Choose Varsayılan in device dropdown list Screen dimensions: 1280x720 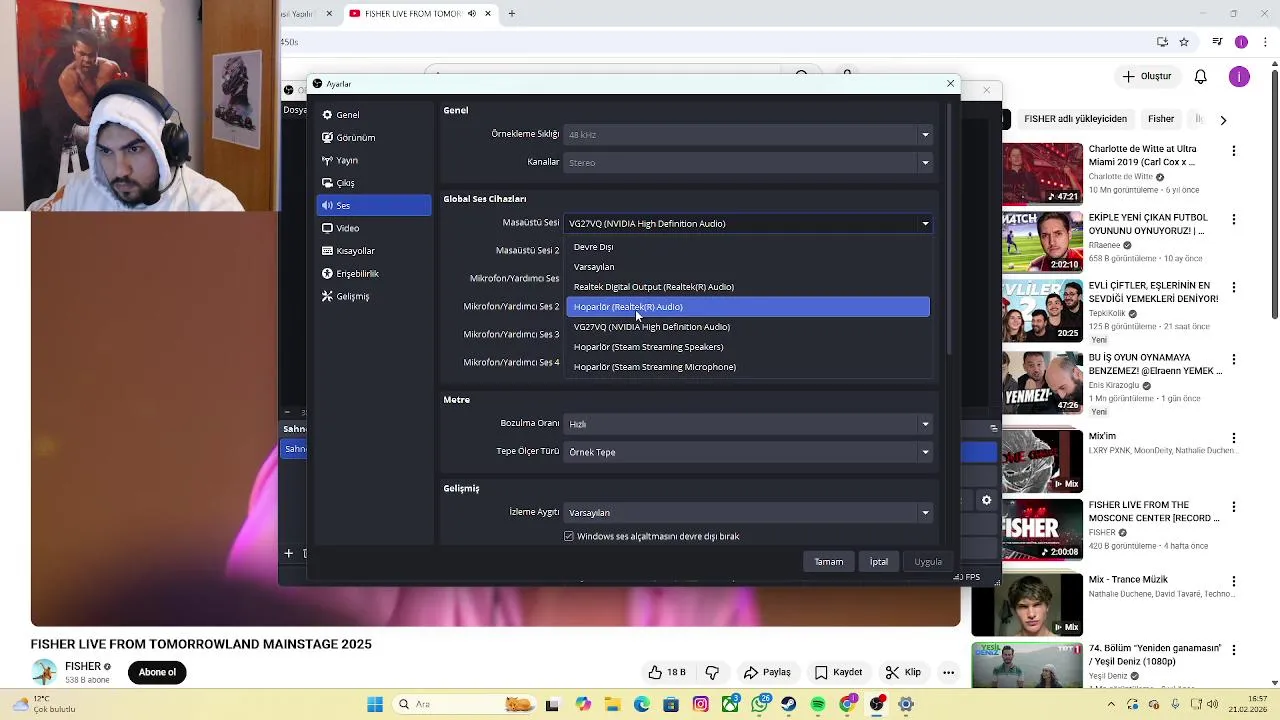(747, 267)
